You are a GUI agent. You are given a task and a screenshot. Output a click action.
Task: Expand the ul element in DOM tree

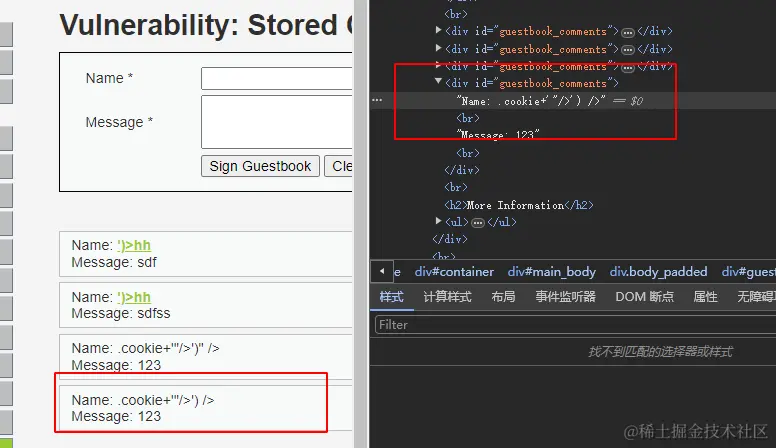[x=438, y=221]
